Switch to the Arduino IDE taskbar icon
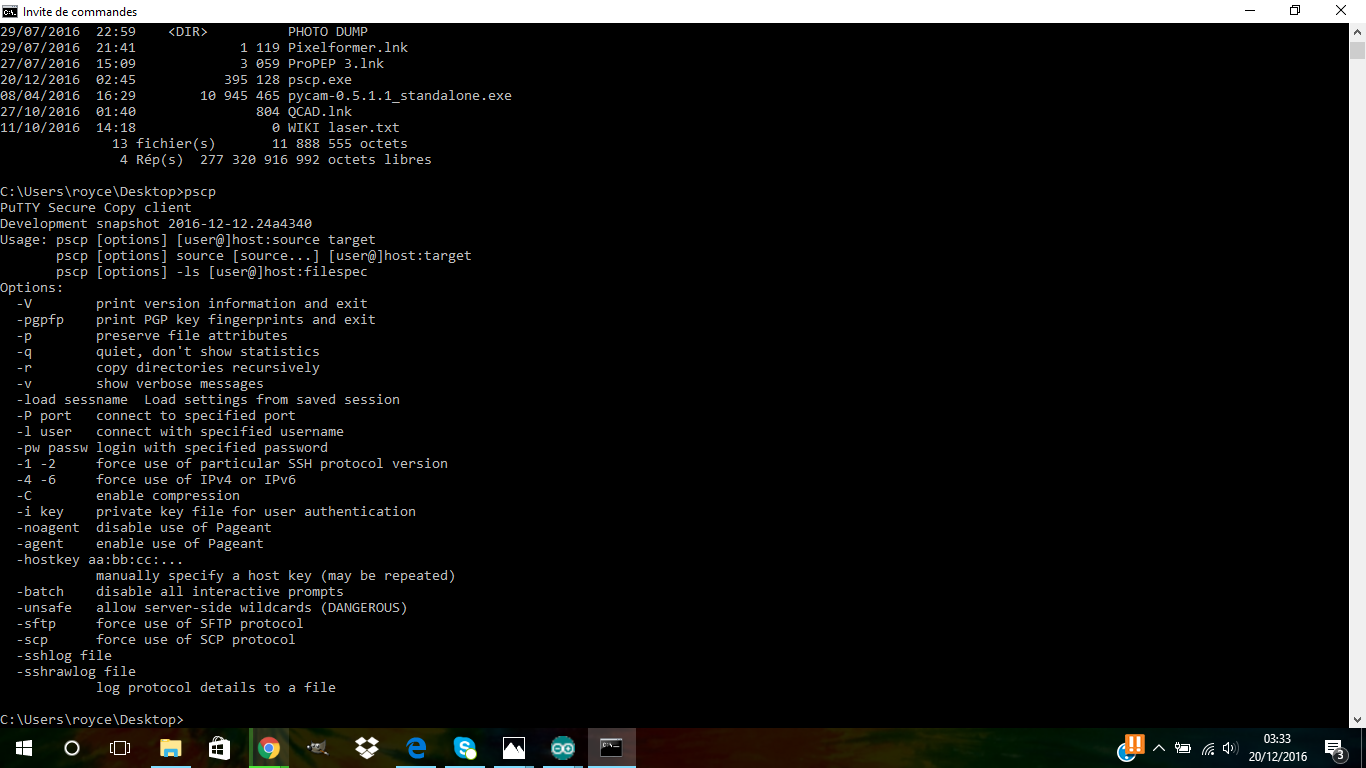 [563, 748]
